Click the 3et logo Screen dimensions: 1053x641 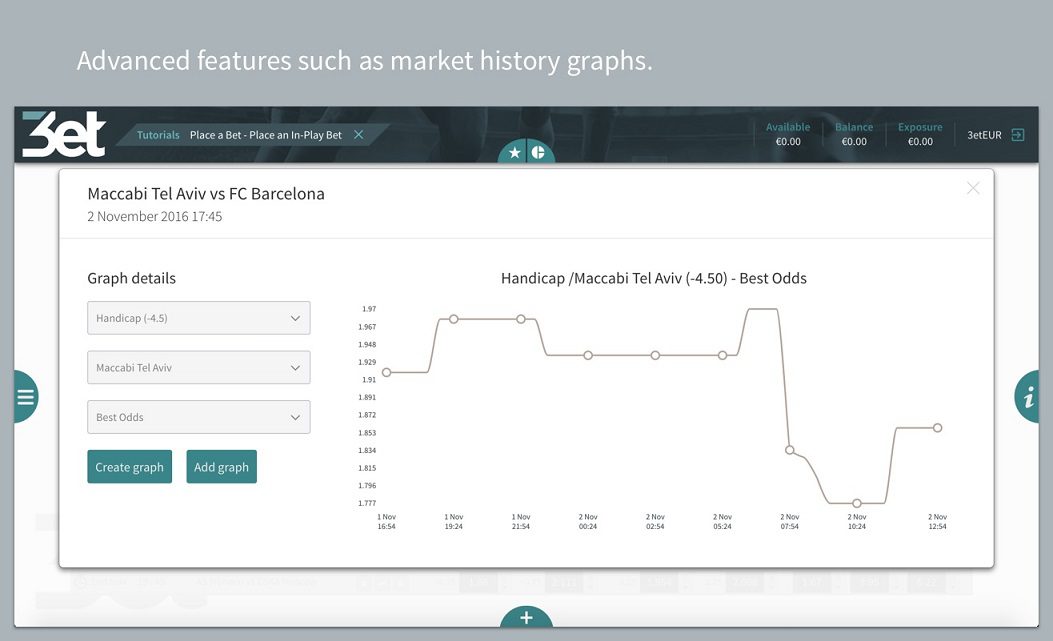point(64,134)
